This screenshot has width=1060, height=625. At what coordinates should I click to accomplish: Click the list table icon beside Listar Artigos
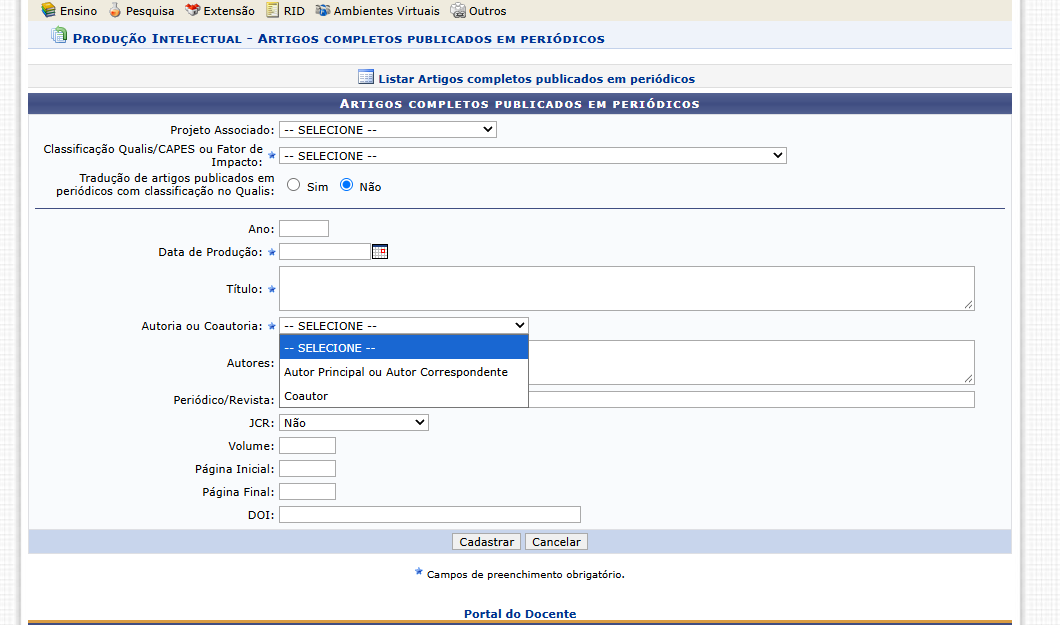[x=366, y=77]
